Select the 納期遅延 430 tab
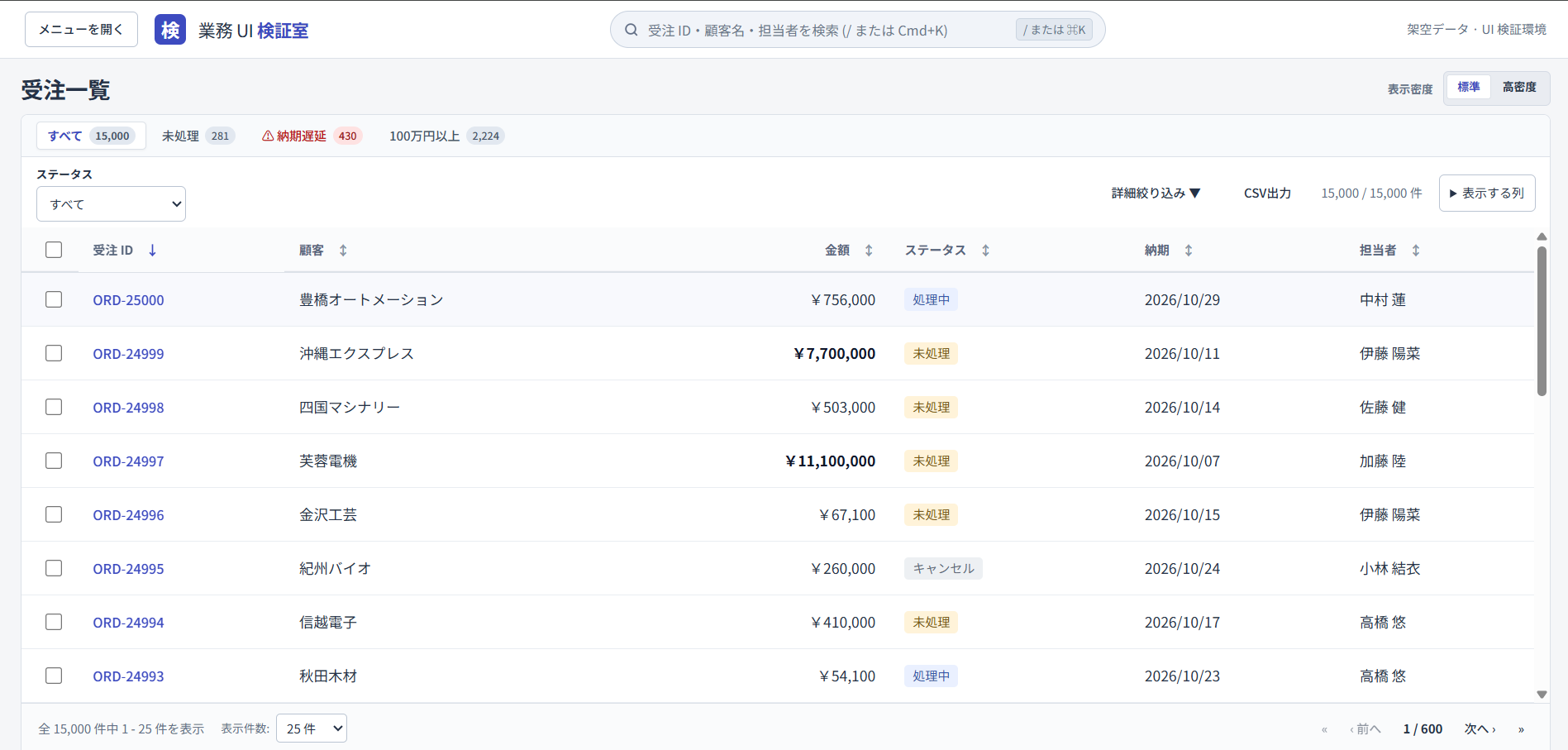 click(x=312, y=136)
